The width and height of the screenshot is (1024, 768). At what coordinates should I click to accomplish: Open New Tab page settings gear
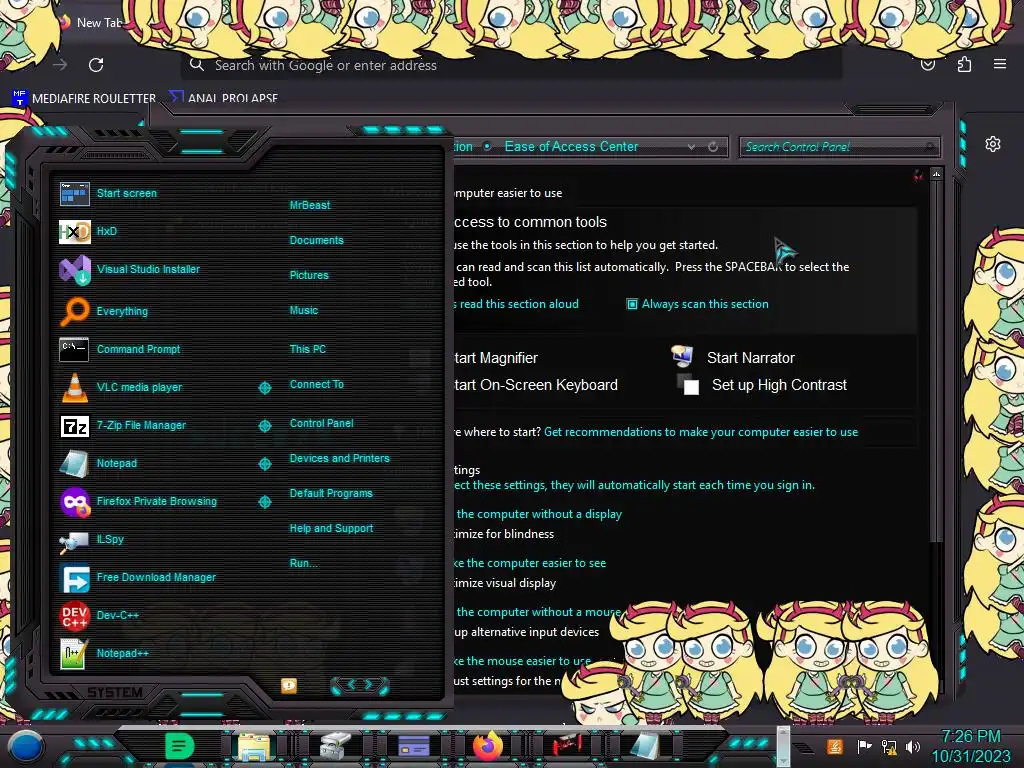[993, 144]
